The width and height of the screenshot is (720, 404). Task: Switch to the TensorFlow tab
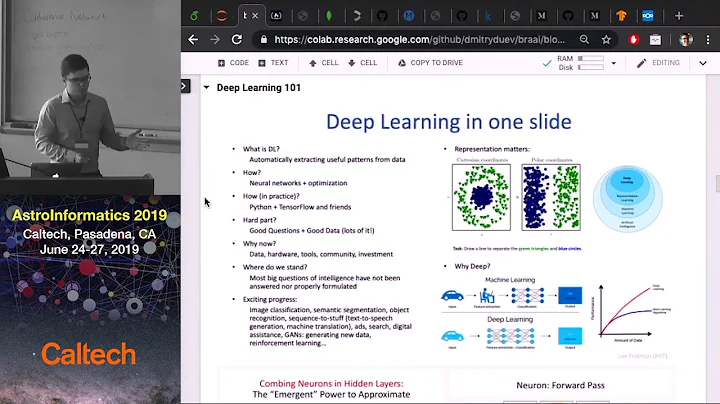point(621,16)
